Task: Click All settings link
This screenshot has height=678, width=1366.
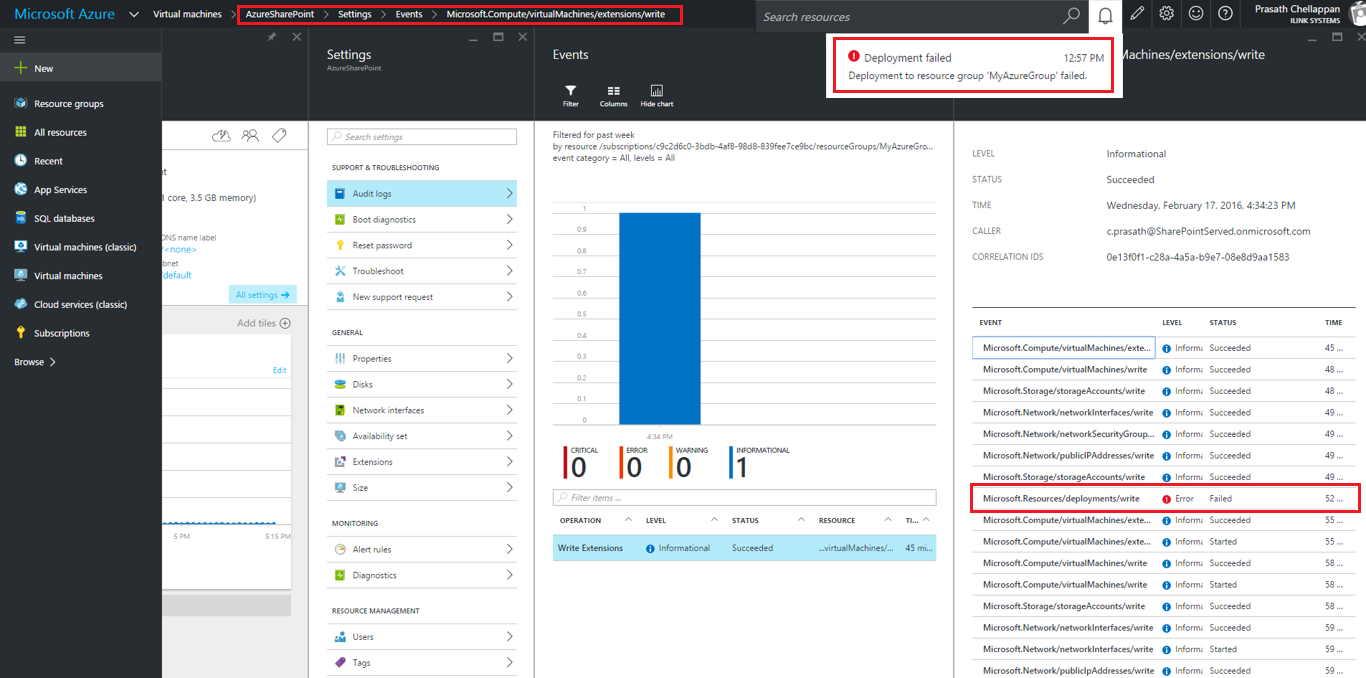Action: click(x=262, y=295)
